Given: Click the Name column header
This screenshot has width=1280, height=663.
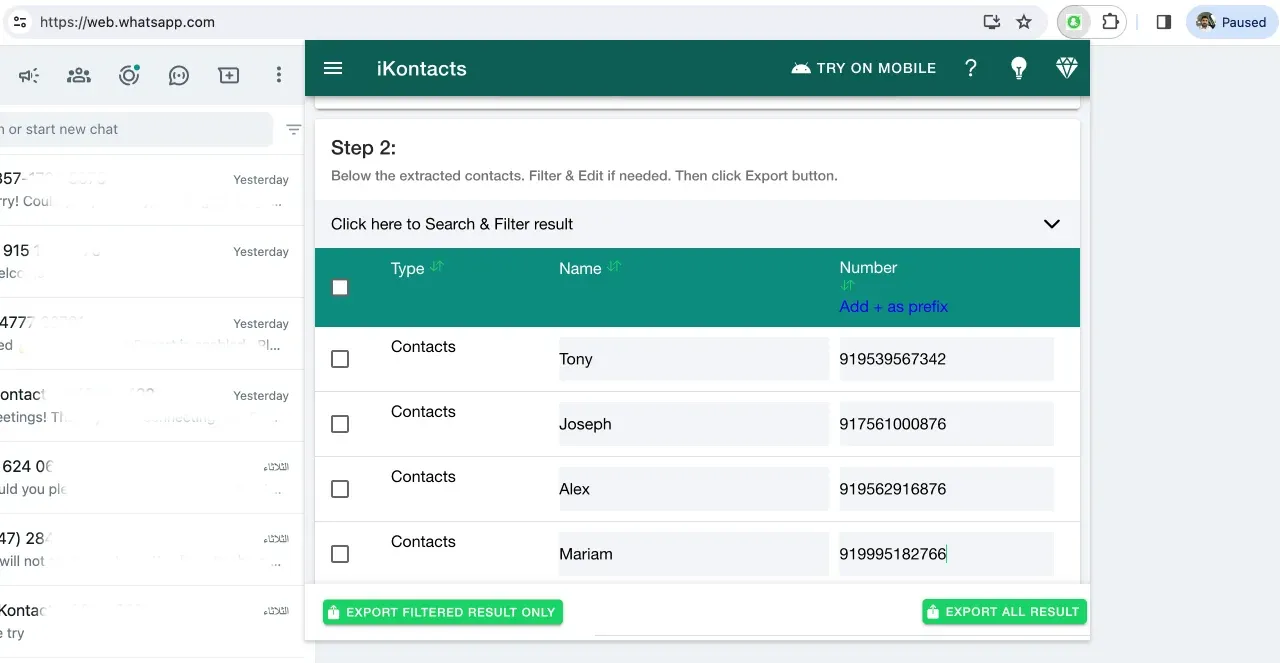Looking at the screenshot, I should coord(580,268).
